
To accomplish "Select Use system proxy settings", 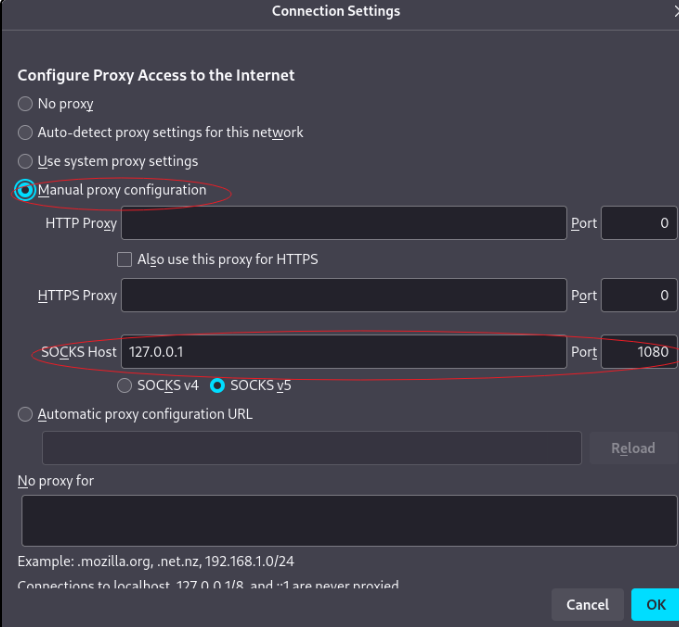I will [25, 161].
